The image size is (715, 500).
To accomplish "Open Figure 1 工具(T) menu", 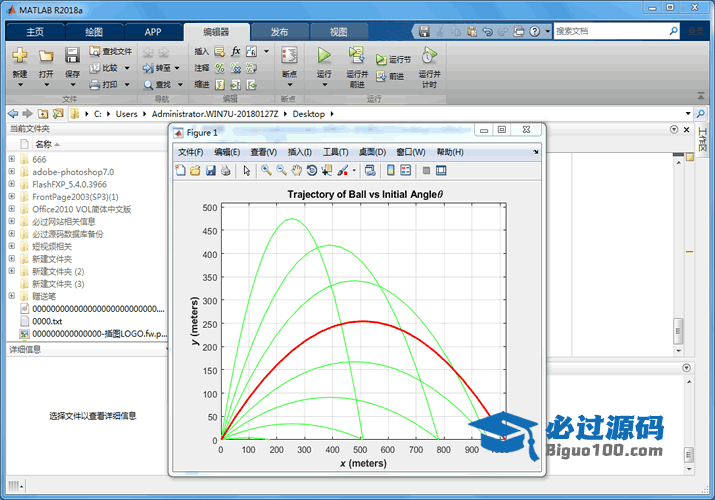I will [336, 152].
